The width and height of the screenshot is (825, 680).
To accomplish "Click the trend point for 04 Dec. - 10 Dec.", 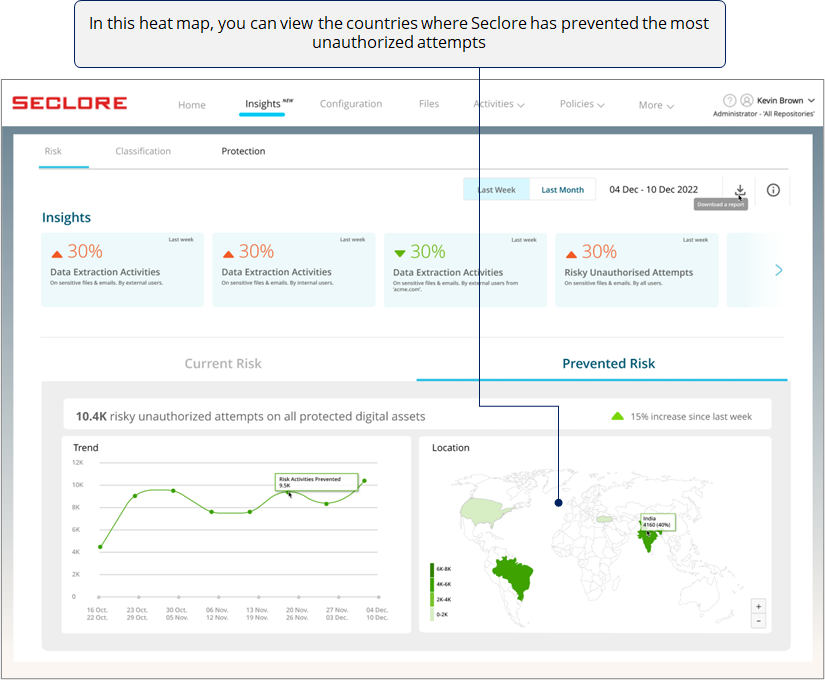I will 365,481.
